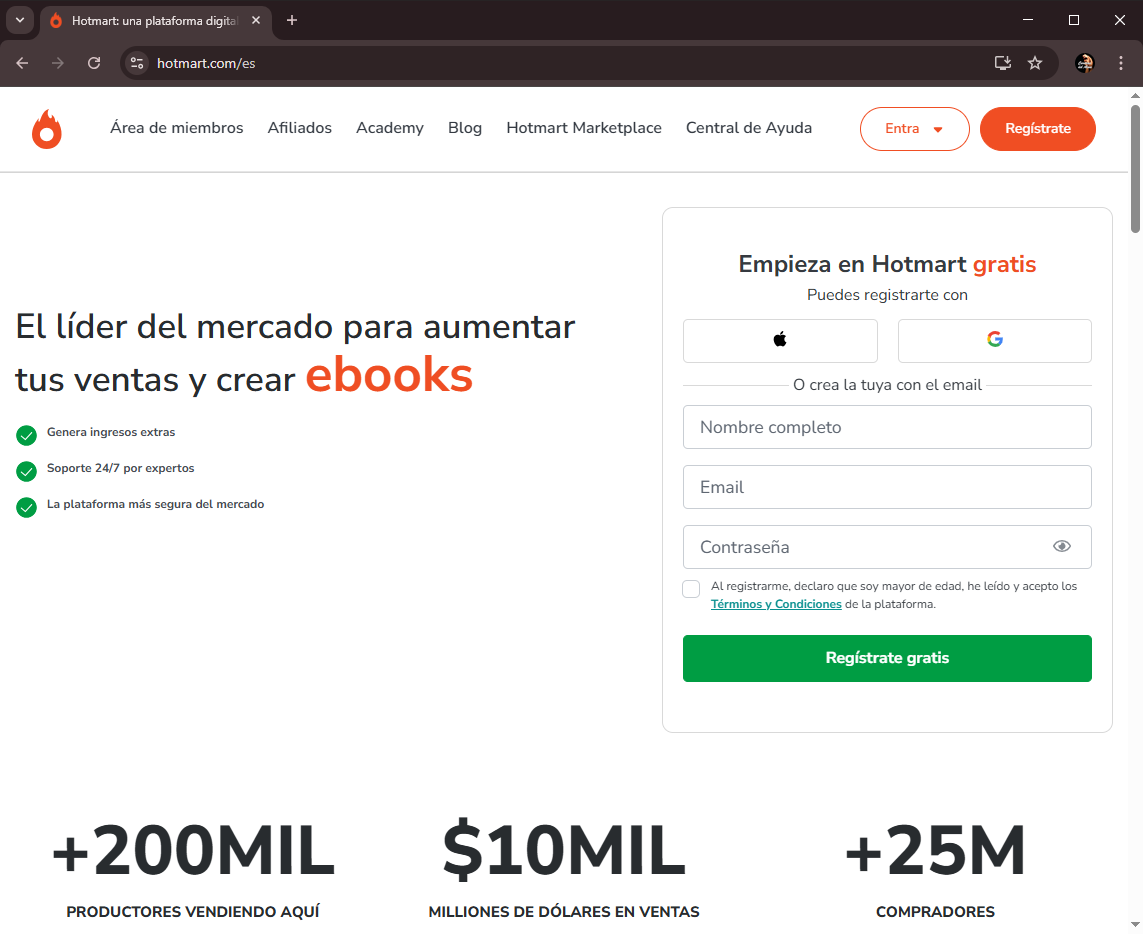The height and width of the screenshot is (934, 1143).
Task: Go to Afiliados page
Action: pos(300,128)
